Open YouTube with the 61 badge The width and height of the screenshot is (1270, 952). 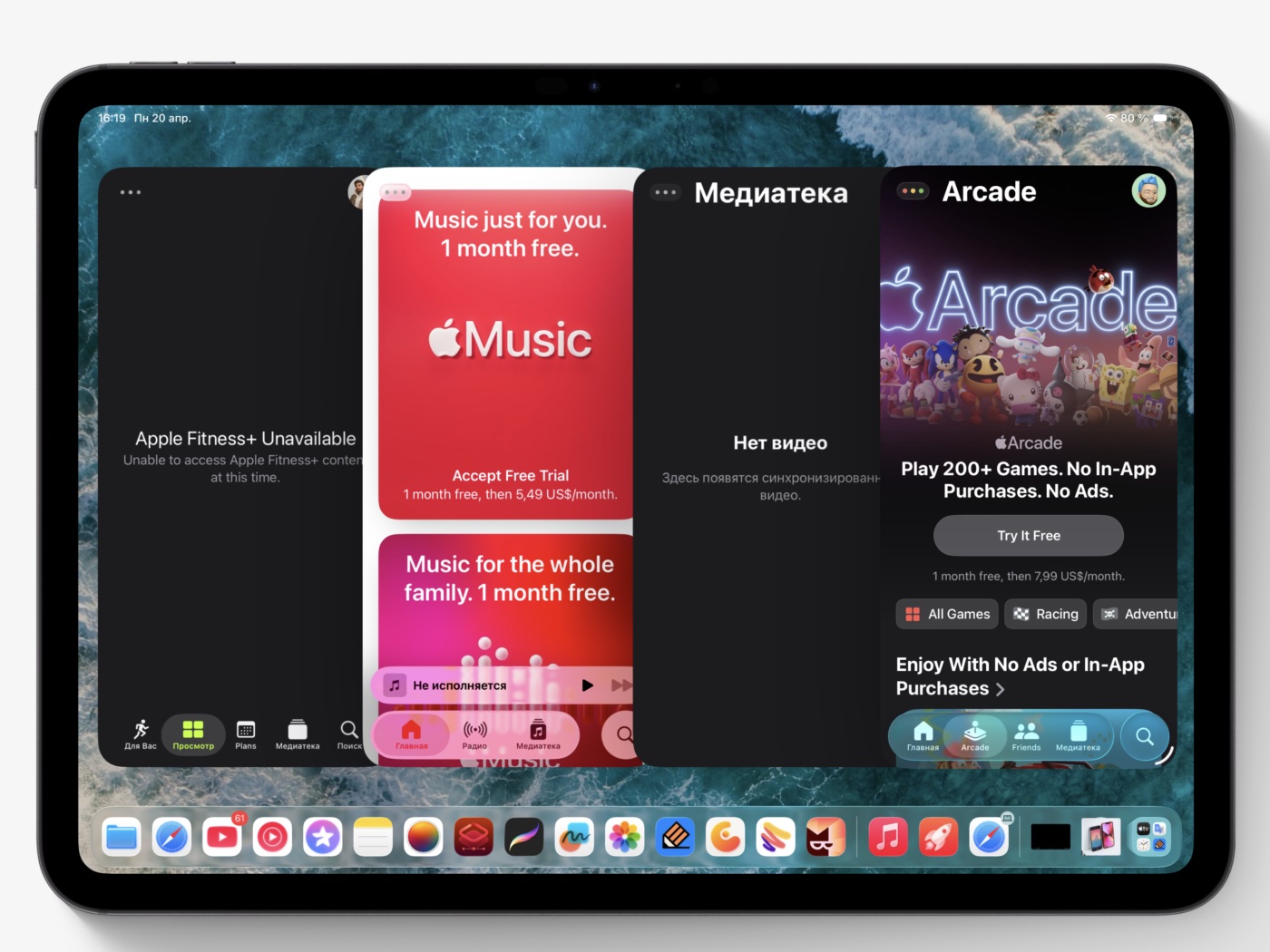pos(222,837)
